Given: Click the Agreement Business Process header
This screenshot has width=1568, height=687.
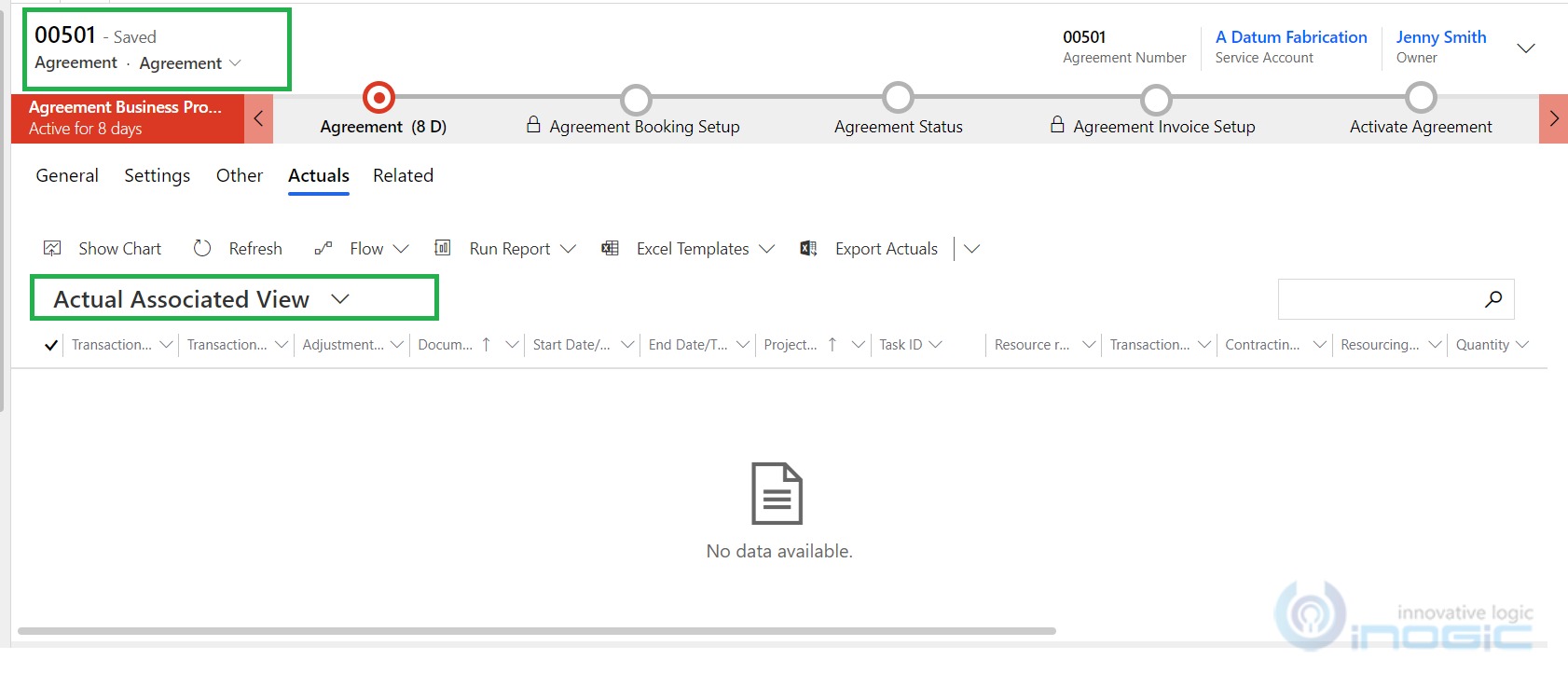Looking at the screenshot, I should [128, 118].
